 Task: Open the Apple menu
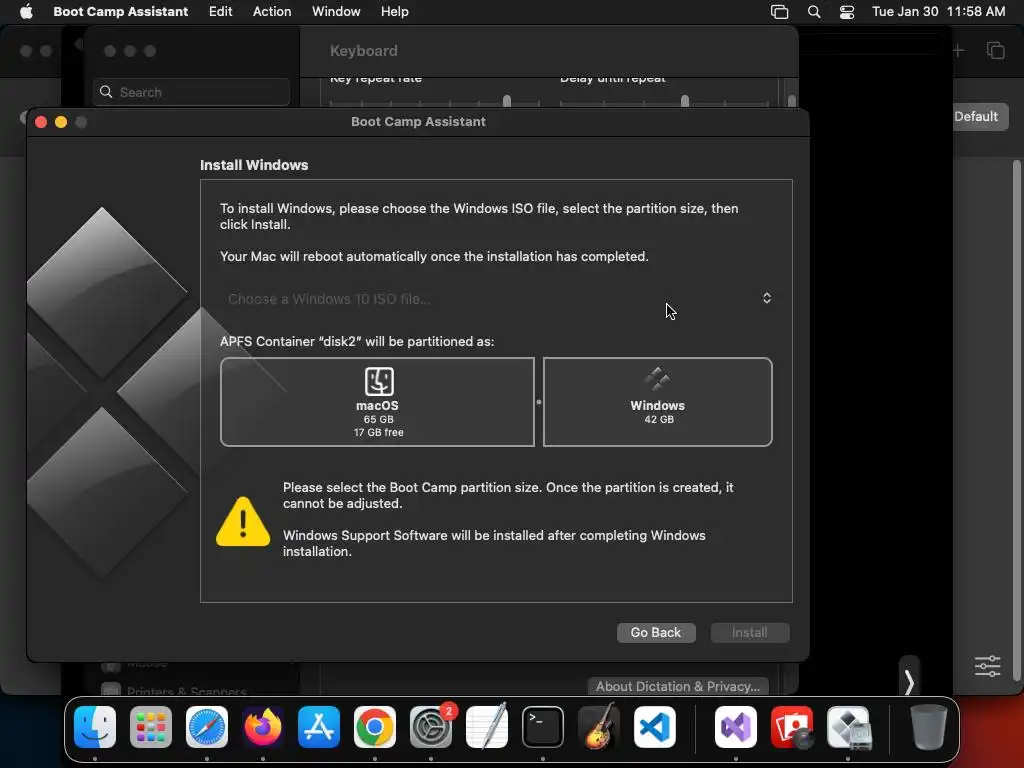coord(26,11)
